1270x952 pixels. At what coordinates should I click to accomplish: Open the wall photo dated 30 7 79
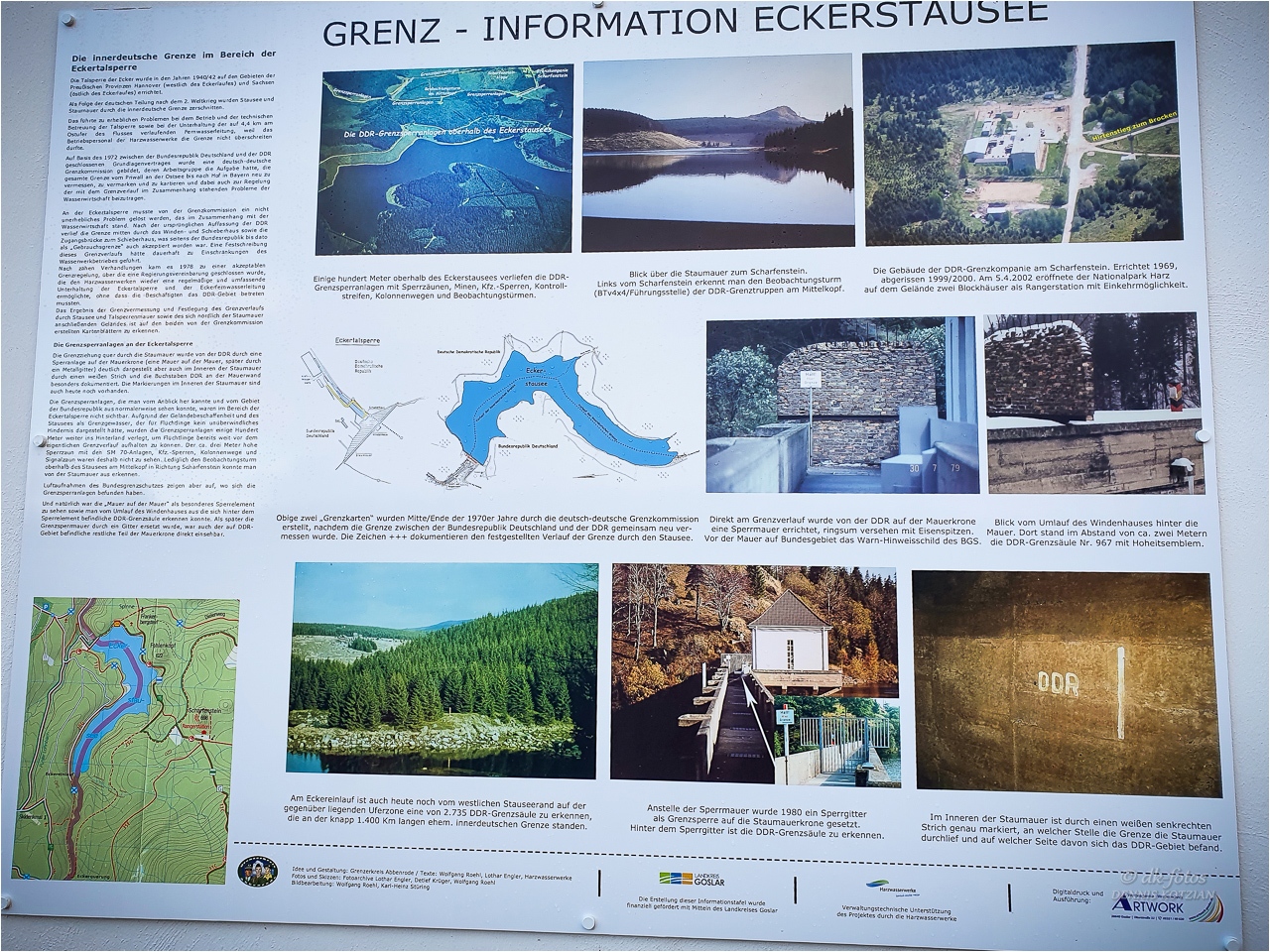841,405
